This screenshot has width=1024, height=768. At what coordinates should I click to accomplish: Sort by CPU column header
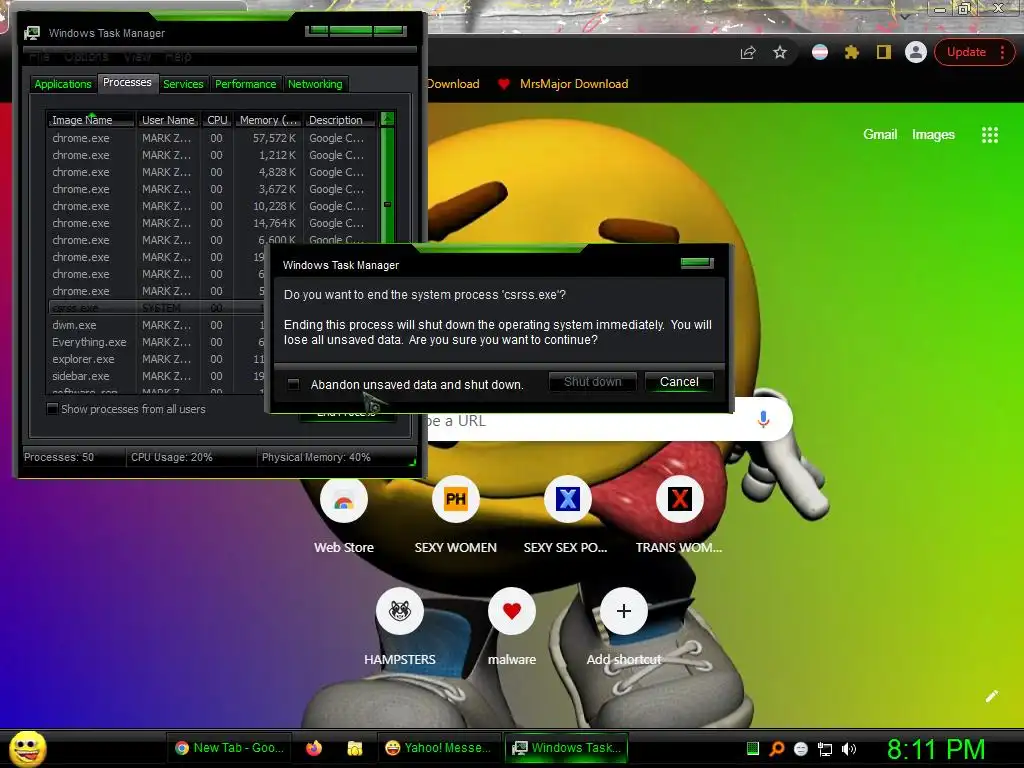tap(217, 120)
